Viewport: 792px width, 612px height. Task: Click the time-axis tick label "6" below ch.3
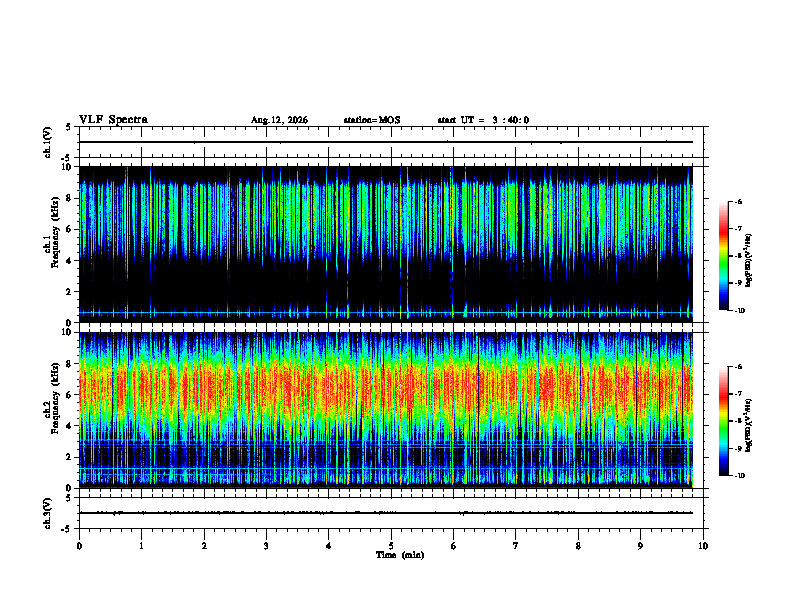point(453,546)
